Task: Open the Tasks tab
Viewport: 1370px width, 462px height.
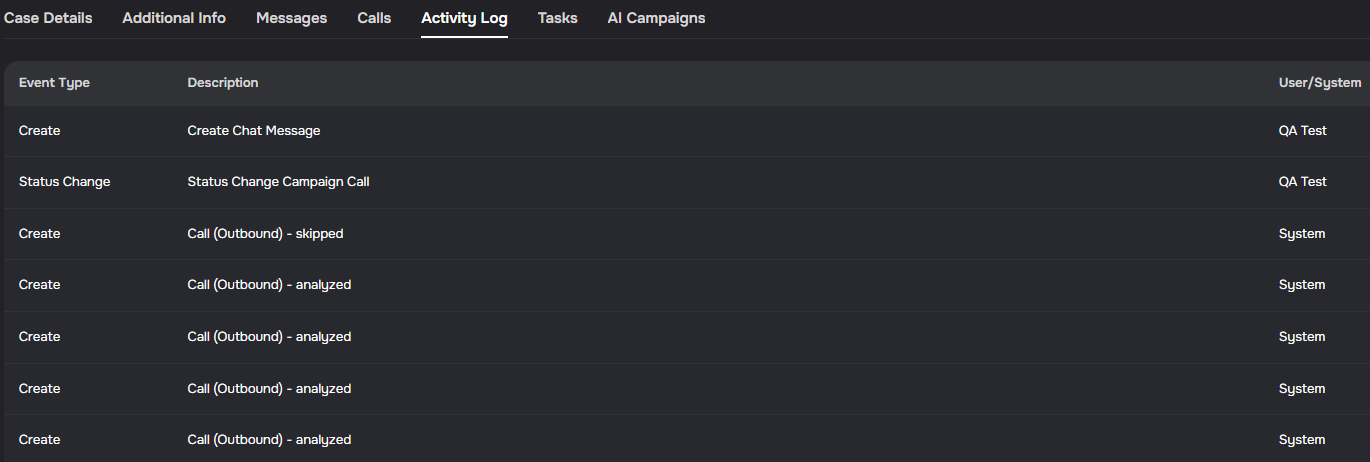Action: (x=557, y=18)
